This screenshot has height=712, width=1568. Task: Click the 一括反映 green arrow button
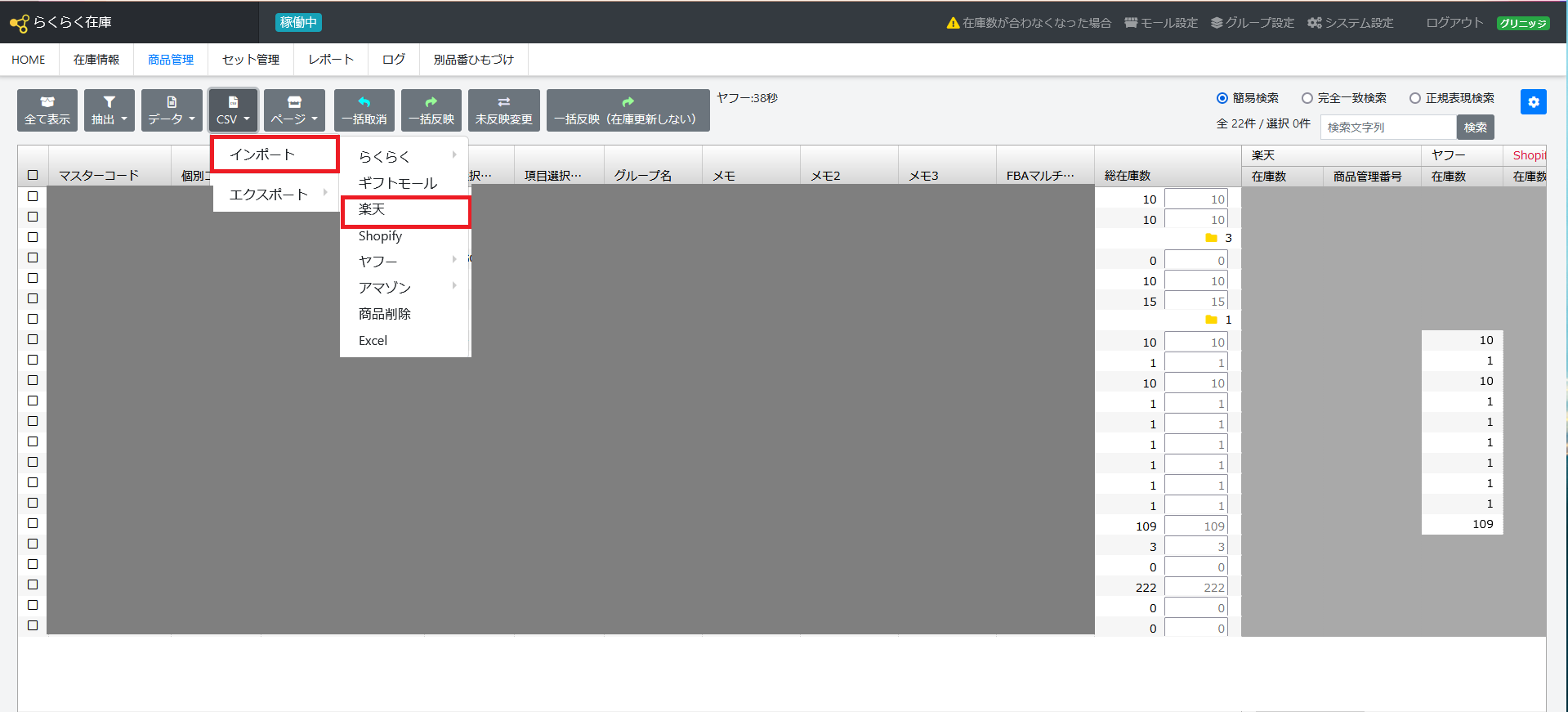coord(431,110)
